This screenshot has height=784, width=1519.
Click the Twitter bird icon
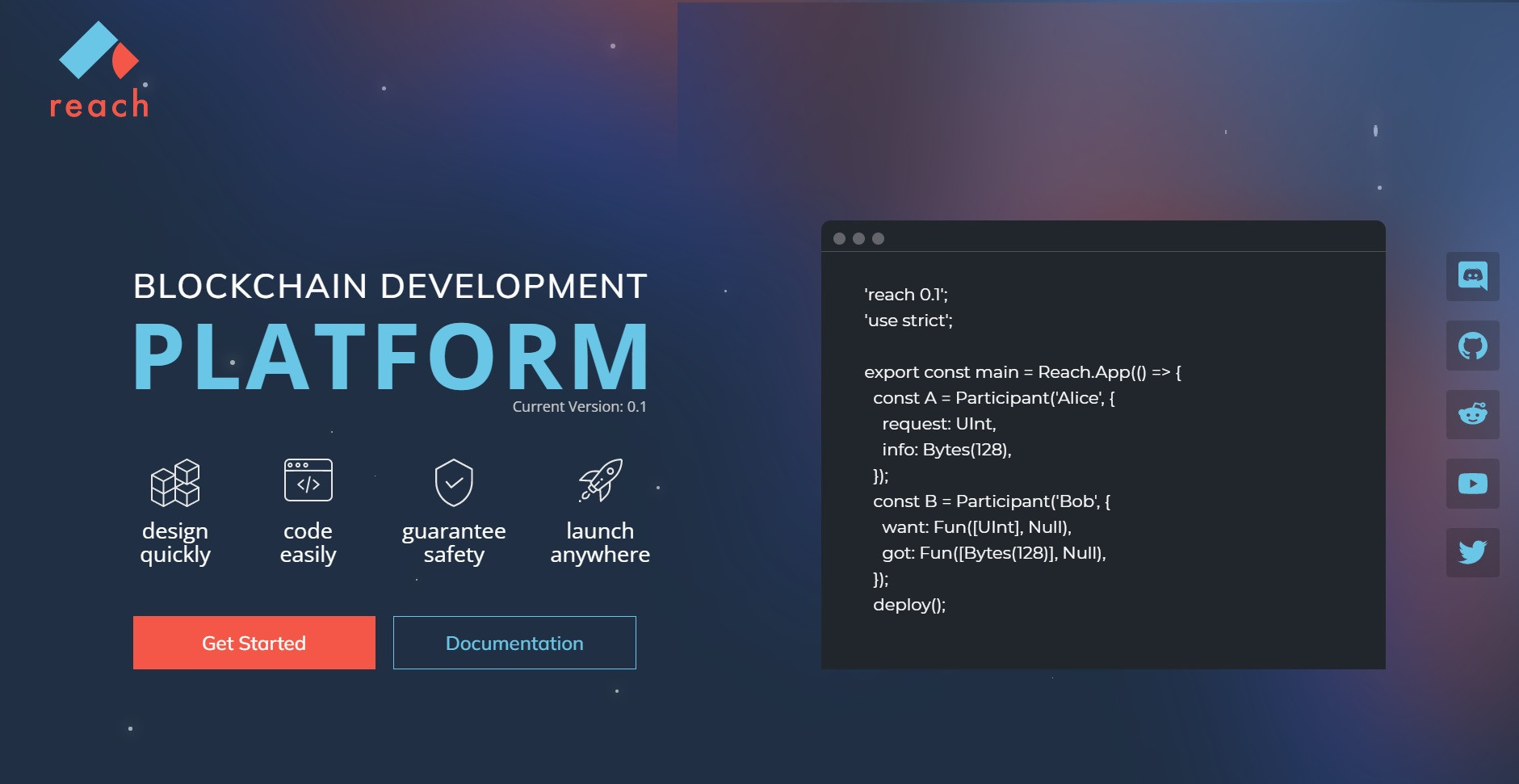click(1472, 552)
